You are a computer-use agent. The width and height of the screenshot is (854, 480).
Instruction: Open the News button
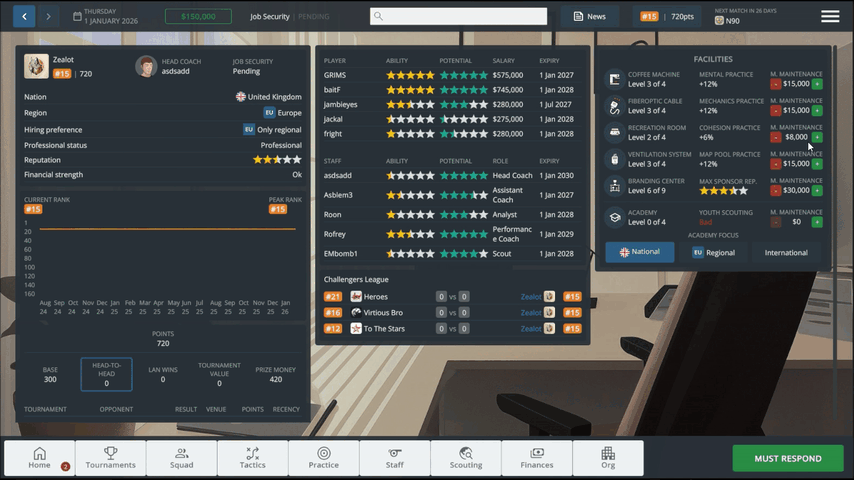coord(590,16)
